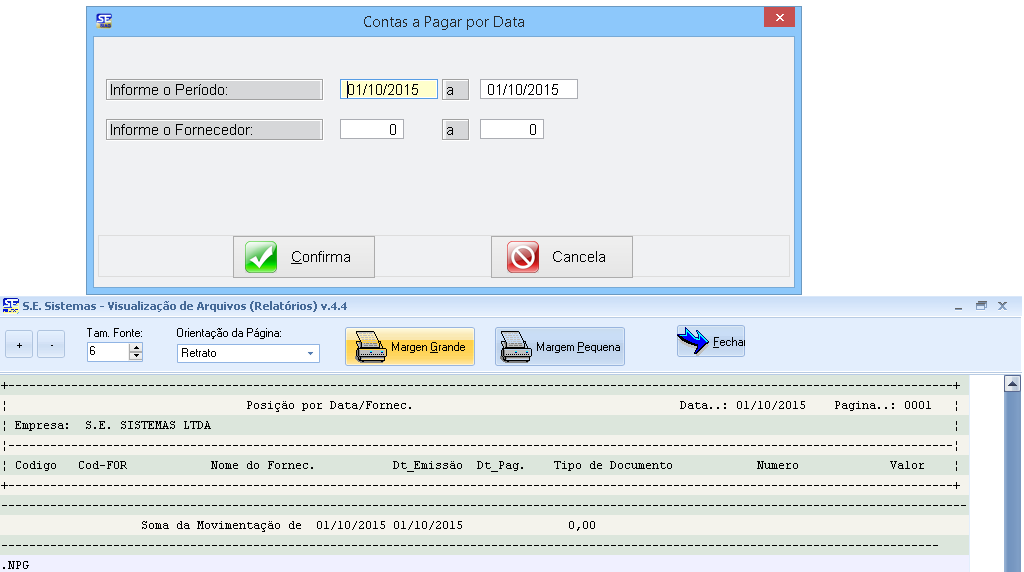This screenshot has width=1024, height=572.
Task: Restore down the report viewer window
Action: pyautogui.click(x=981, y=305)
